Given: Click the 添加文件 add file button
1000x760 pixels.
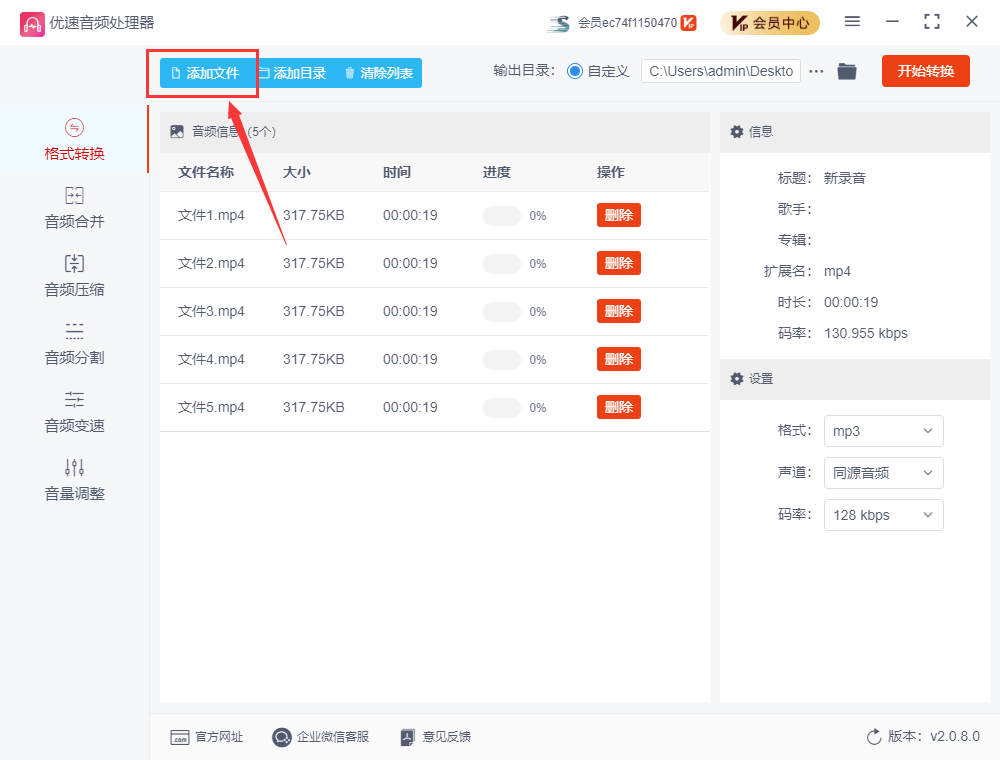Looking at the screenshot, I should coord(207,73).
